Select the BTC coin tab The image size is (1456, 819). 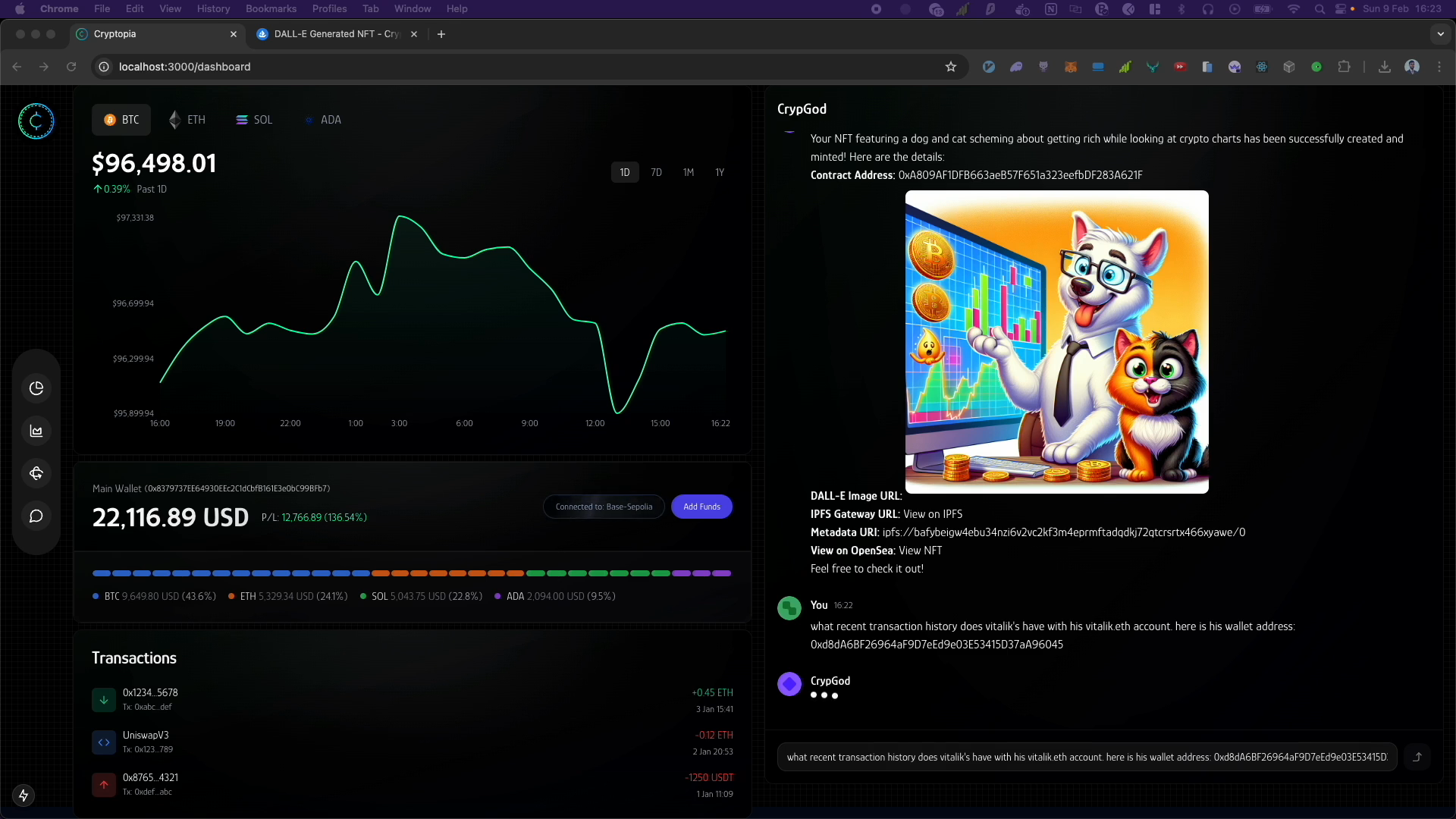click(121, 120)
